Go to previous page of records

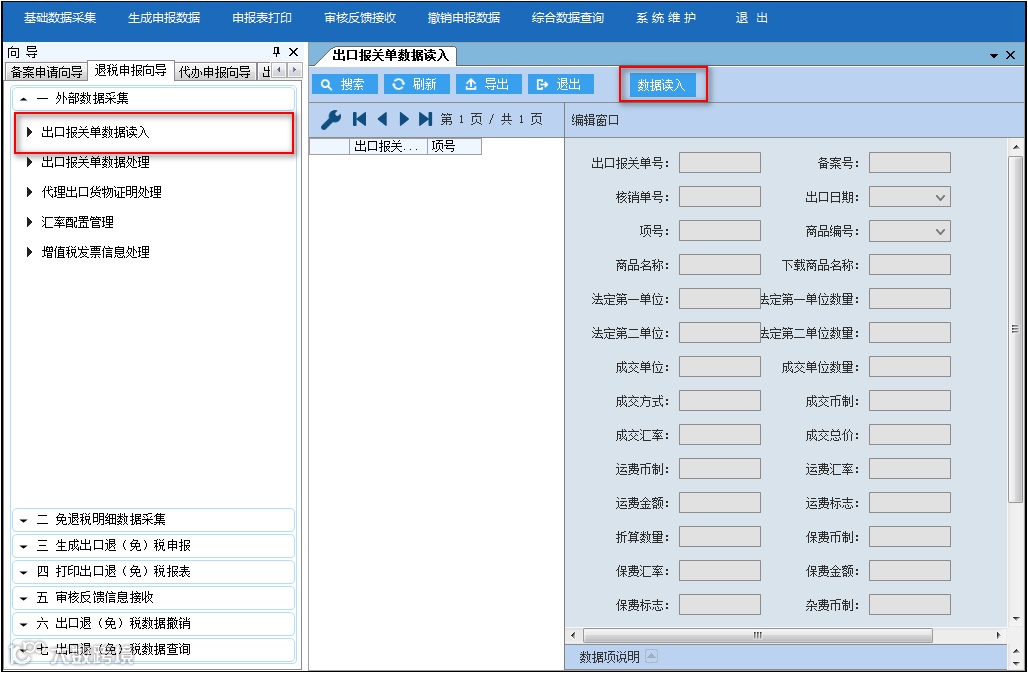pos(382,119)
